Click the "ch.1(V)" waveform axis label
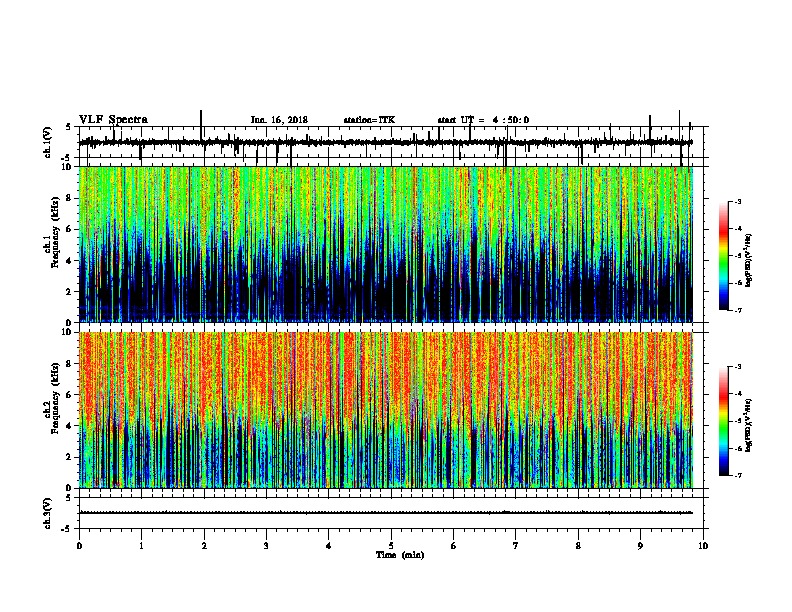 48,142
